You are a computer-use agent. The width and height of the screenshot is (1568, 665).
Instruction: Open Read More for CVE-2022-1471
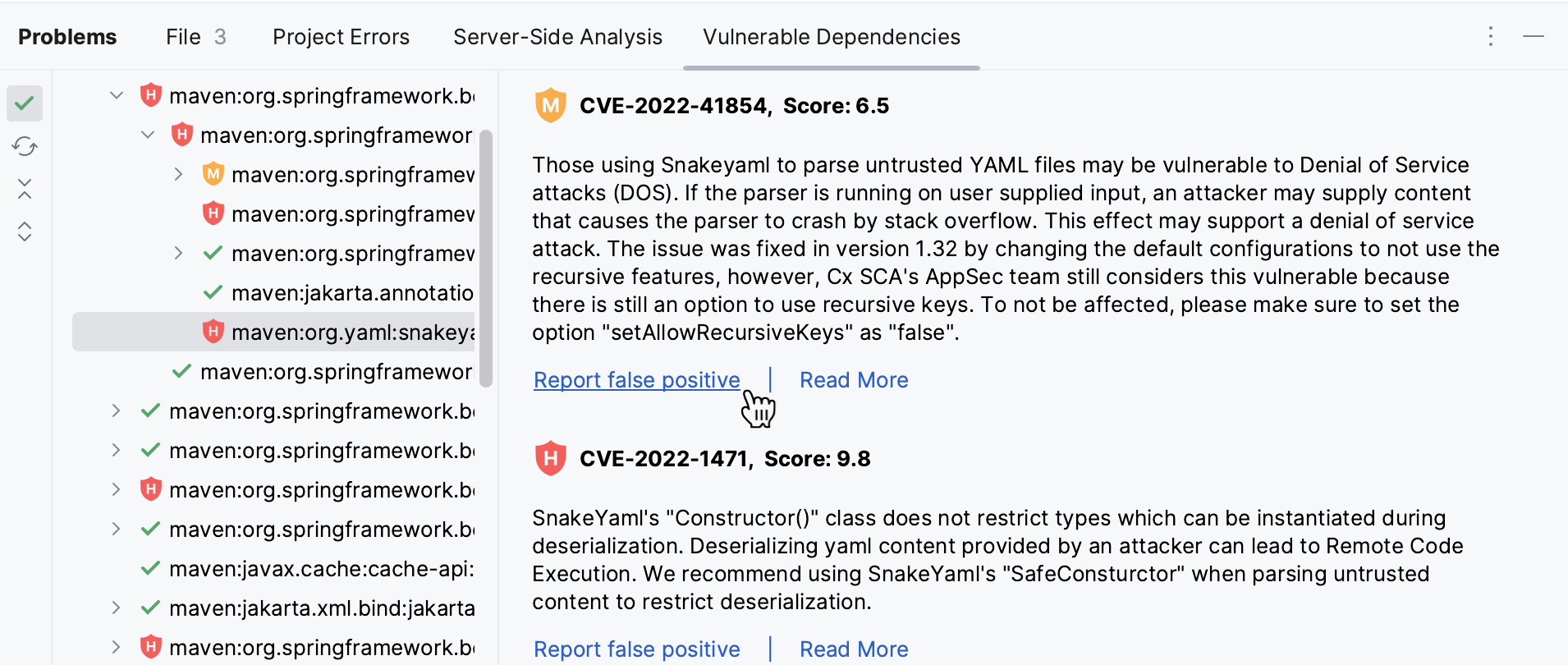pos(853,649)
